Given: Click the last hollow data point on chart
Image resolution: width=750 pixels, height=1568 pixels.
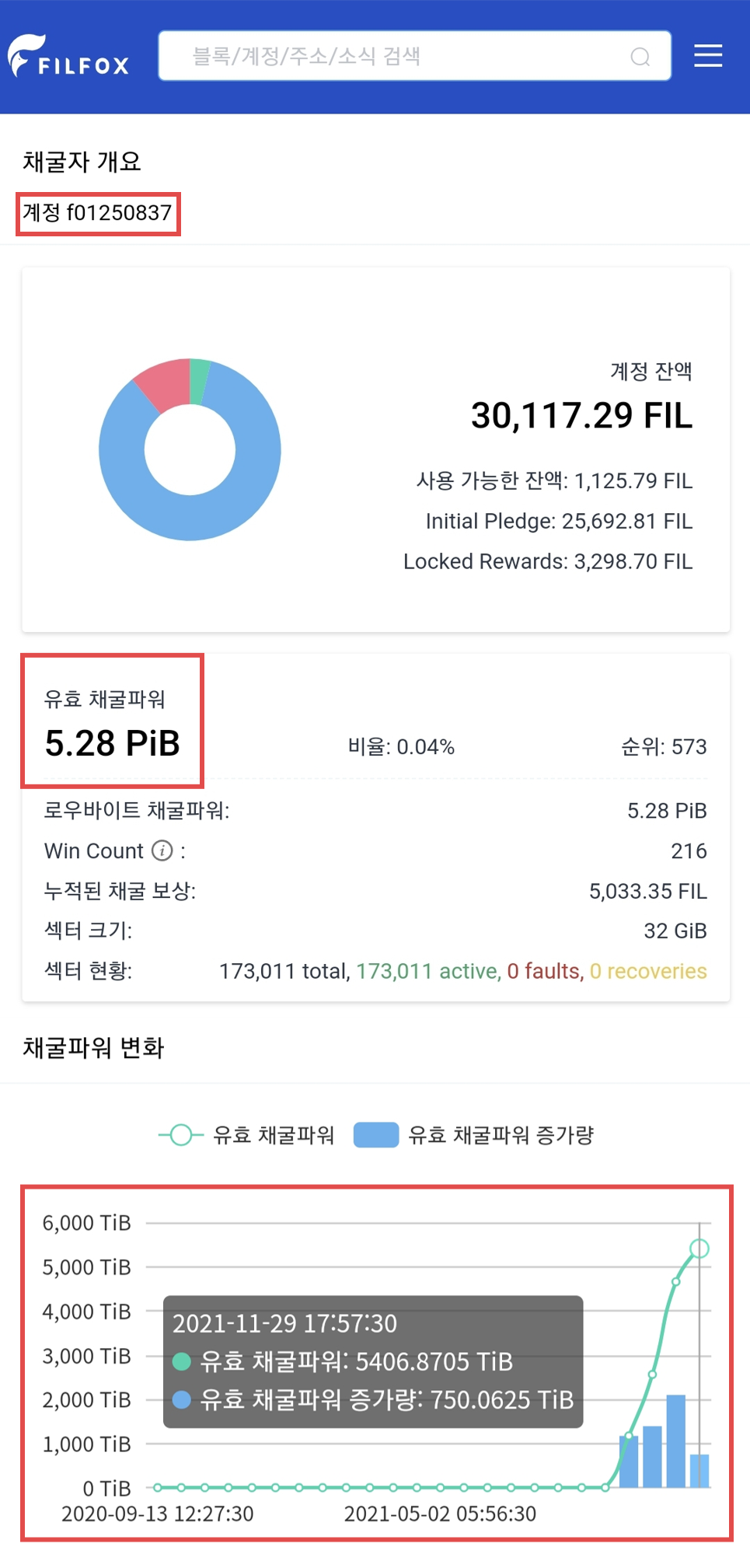Looking at the screenshot, I should pos(699,1248).
